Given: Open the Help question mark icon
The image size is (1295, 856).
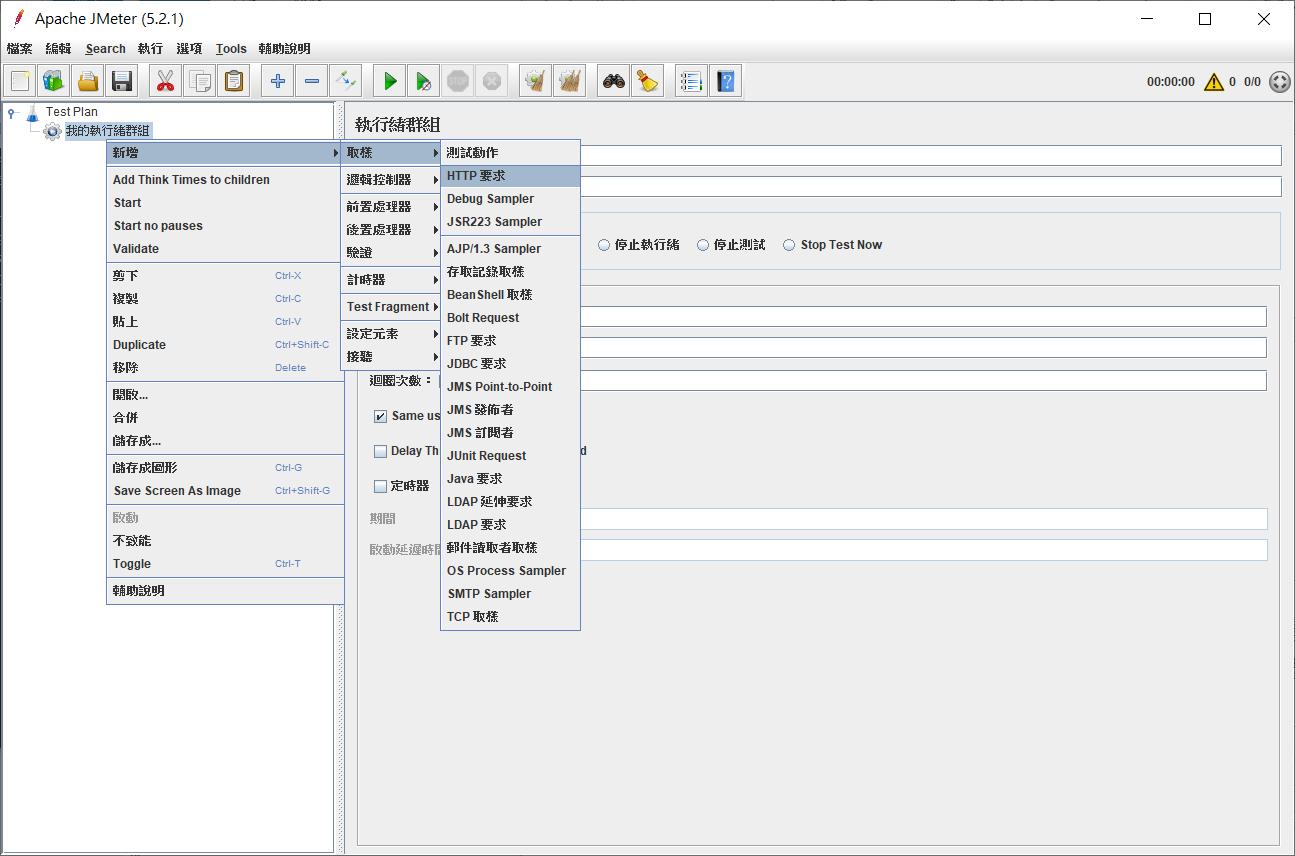Looking at the screenshot, I should [726, 81].
